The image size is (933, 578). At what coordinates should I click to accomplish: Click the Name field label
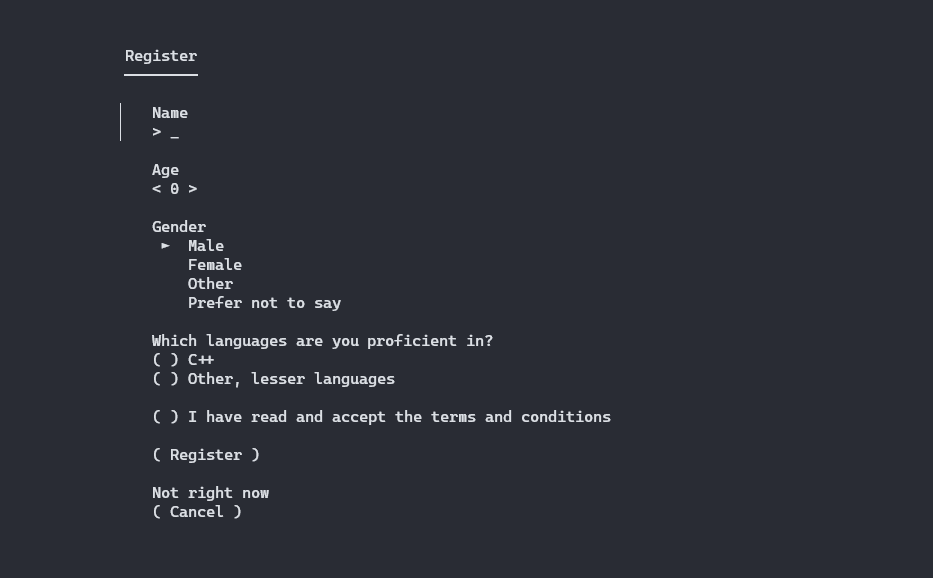(x=170, y=113)
